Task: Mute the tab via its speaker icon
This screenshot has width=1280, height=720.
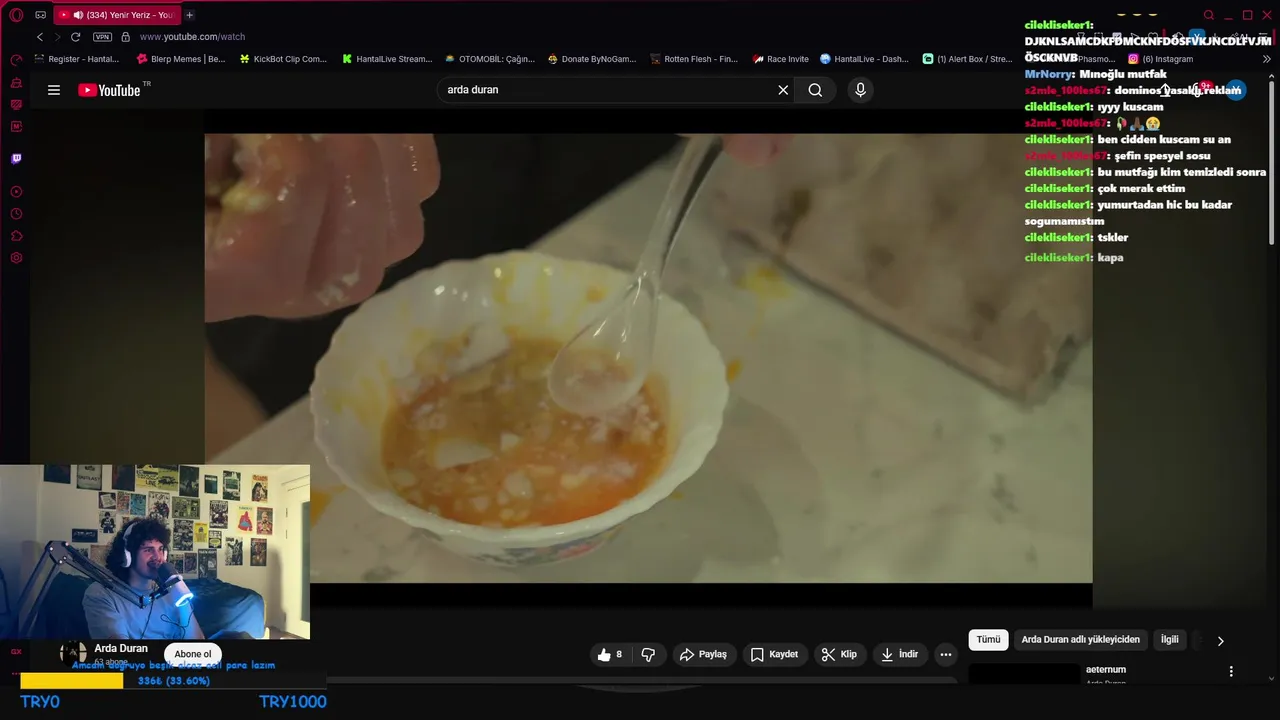Action: 78,15
